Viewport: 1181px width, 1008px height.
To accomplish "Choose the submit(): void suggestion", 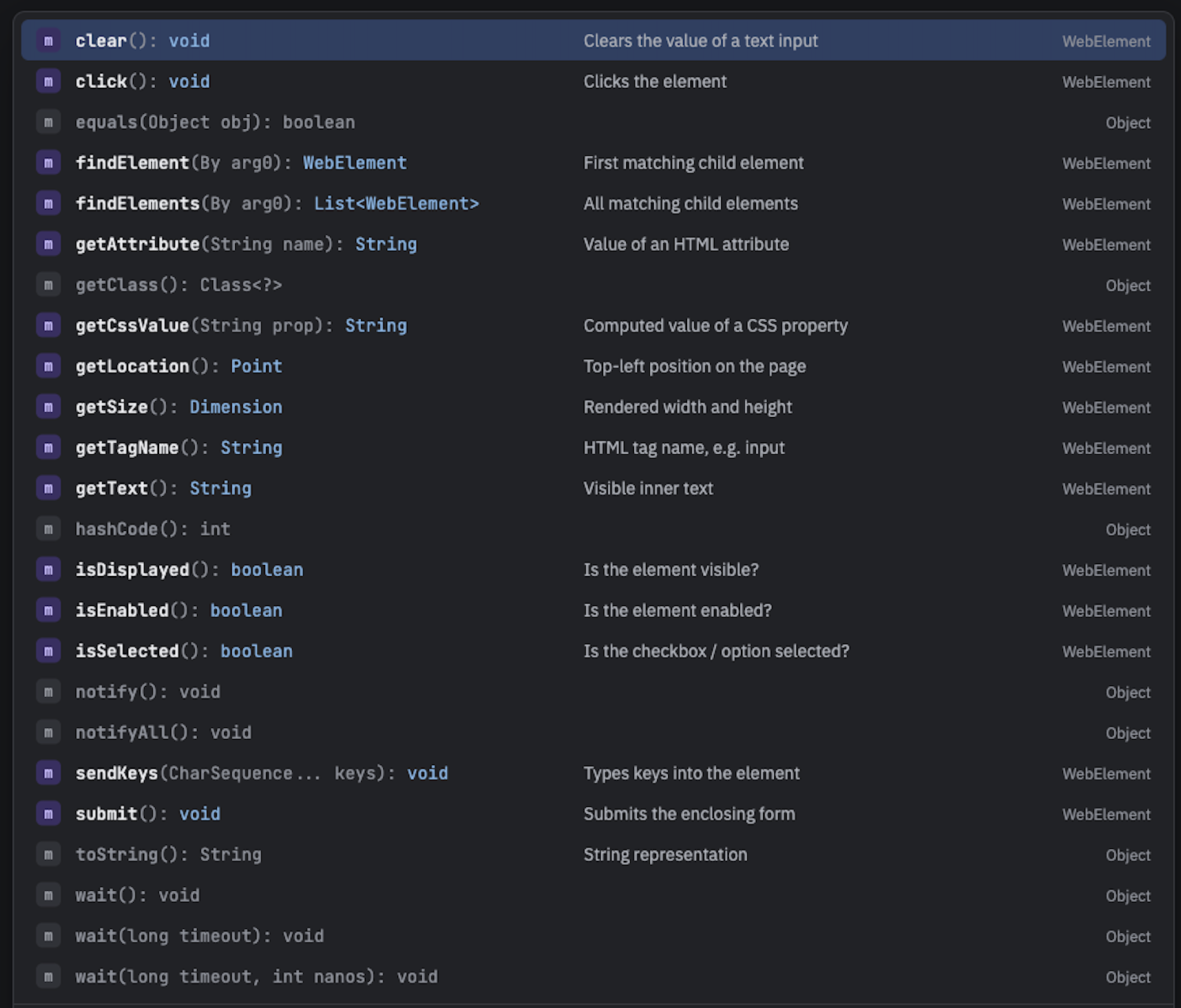I will tap(594, 814).
